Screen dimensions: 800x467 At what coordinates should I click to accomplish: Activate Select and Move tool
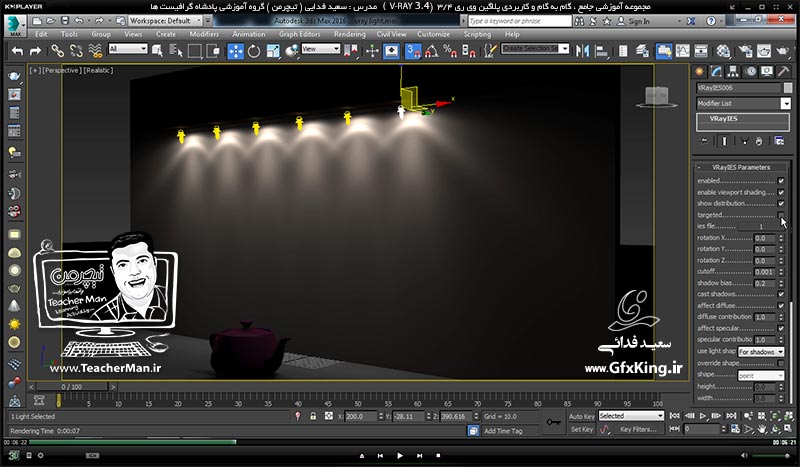pos(235,51)
